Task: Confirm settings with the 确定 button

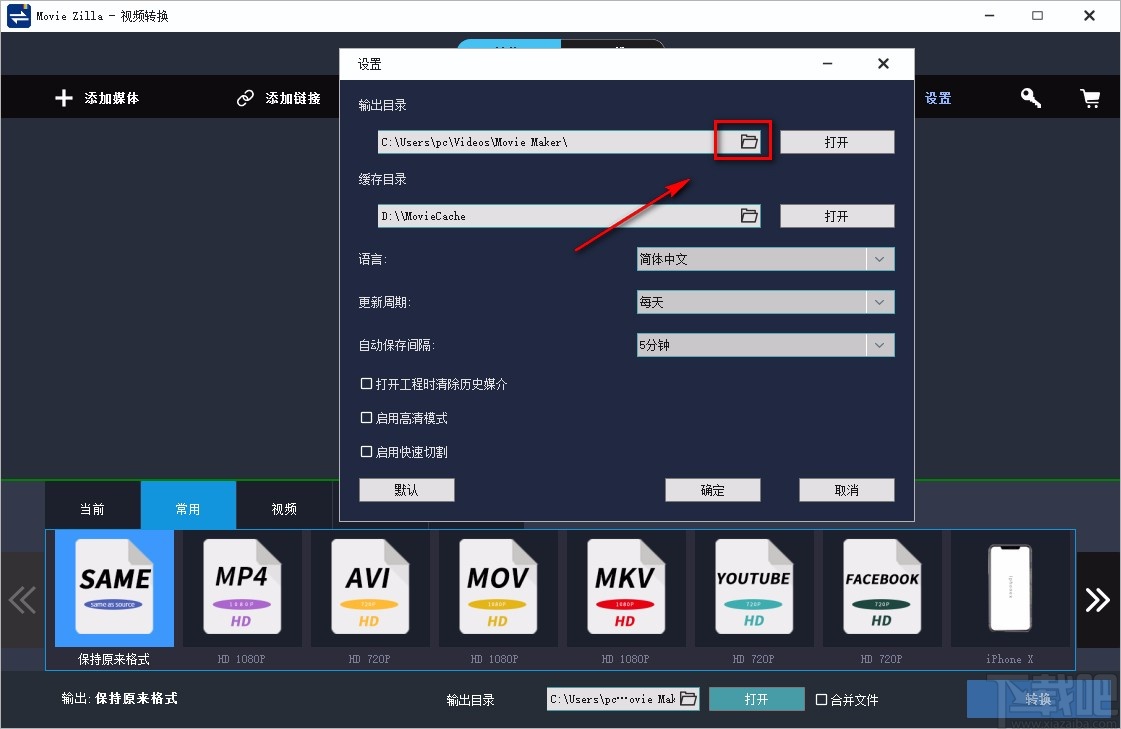Action: pos(712,489)
